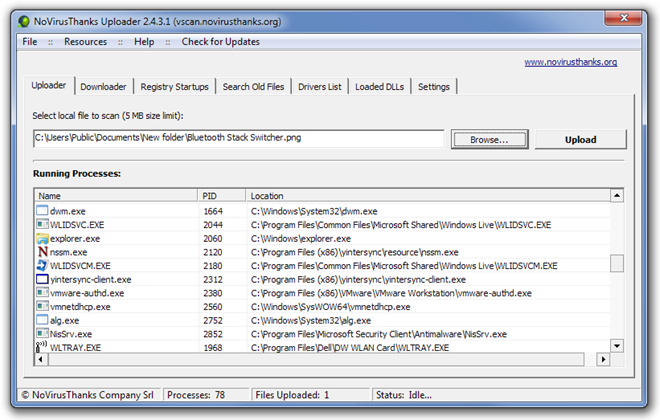Click the Upload button

(580, 139)
